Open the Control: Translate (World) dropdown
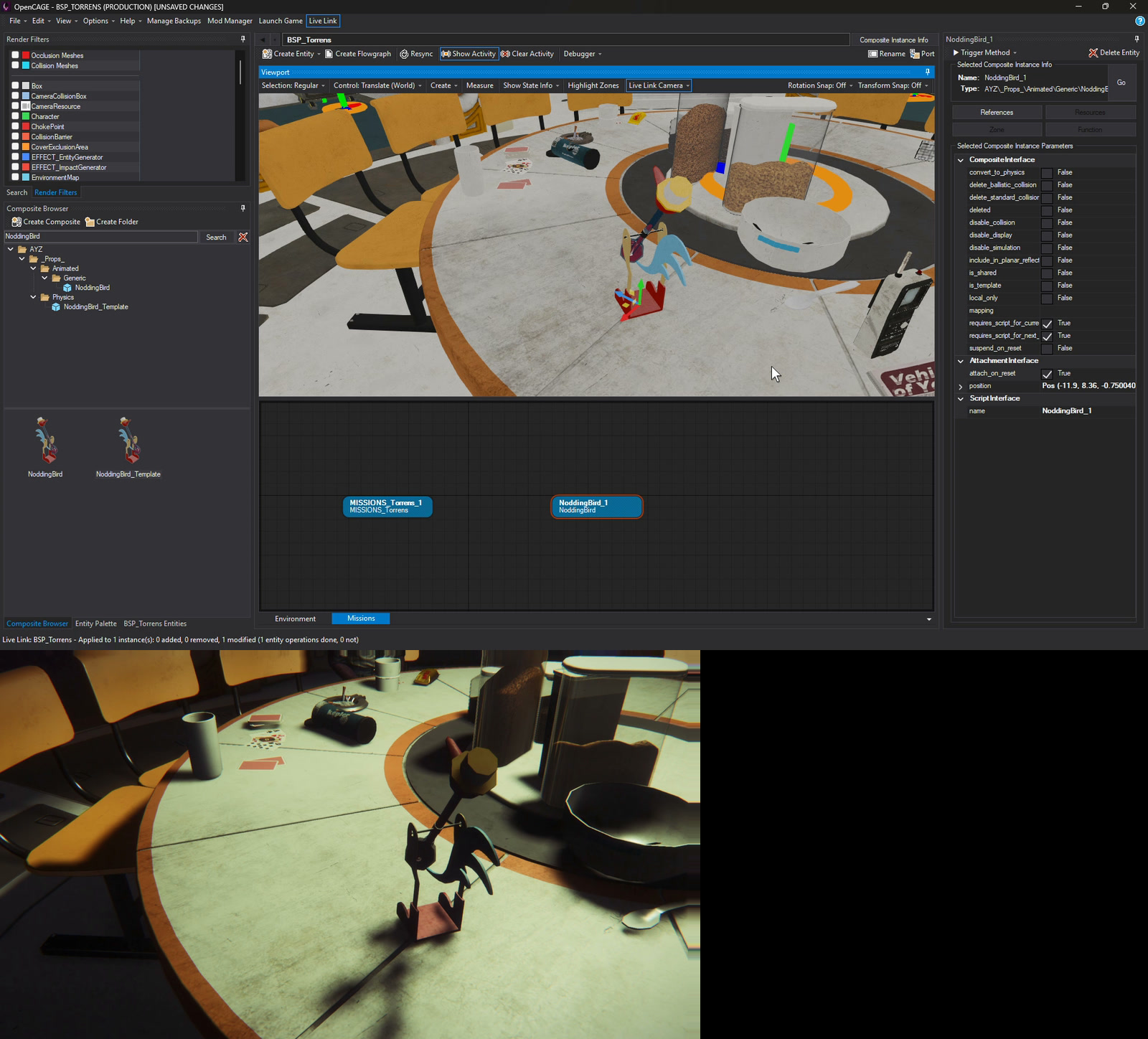Screen dimensions: 1148x1039 click(377, 85)
